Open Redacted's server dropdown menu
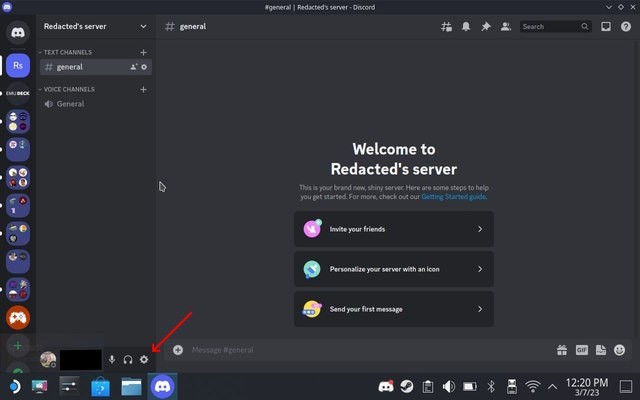The image size is (640, 400). (x=96, y=27)
